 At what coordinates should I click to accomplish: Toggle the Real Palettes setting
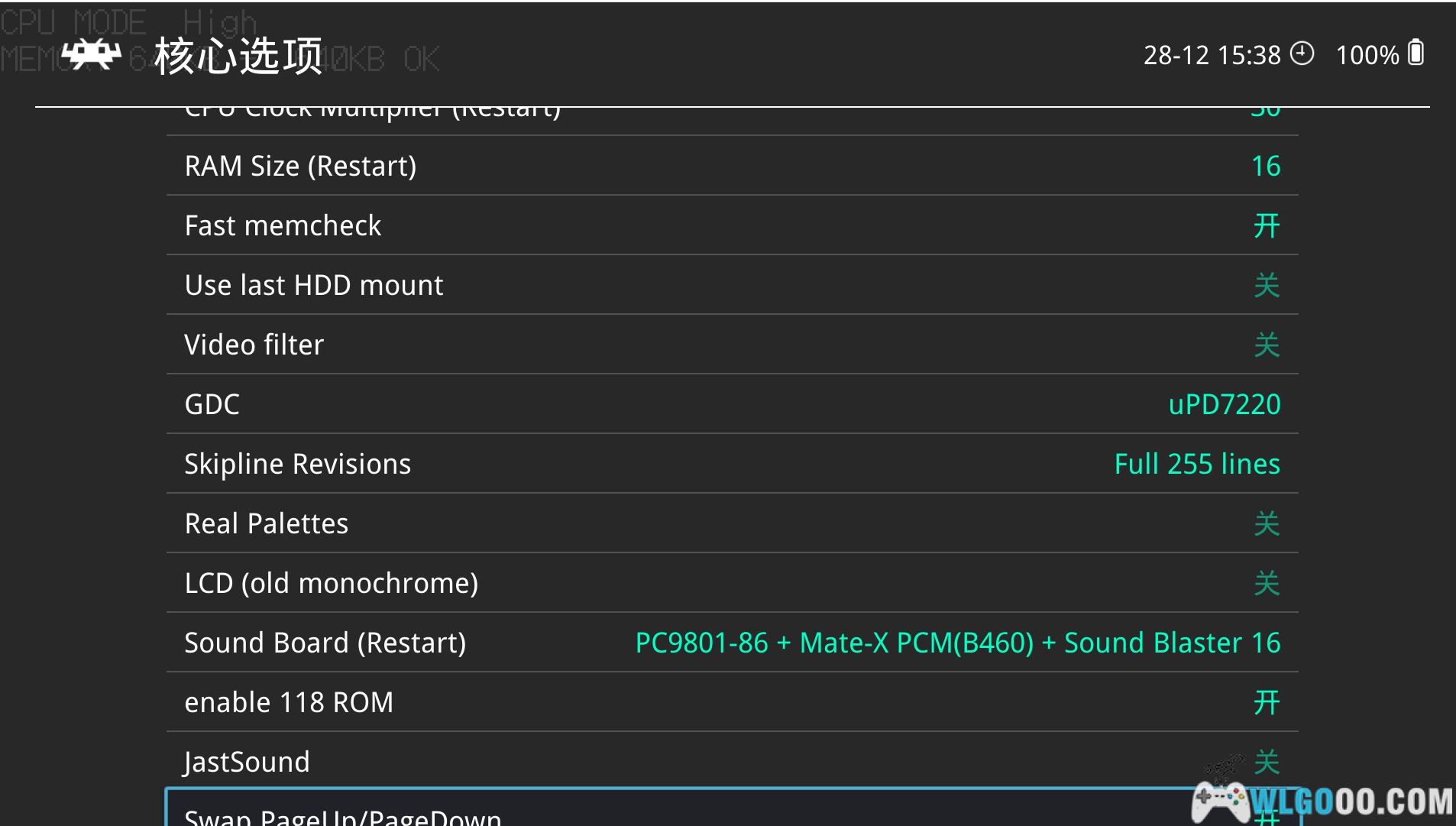click(x=1266, y=523)
